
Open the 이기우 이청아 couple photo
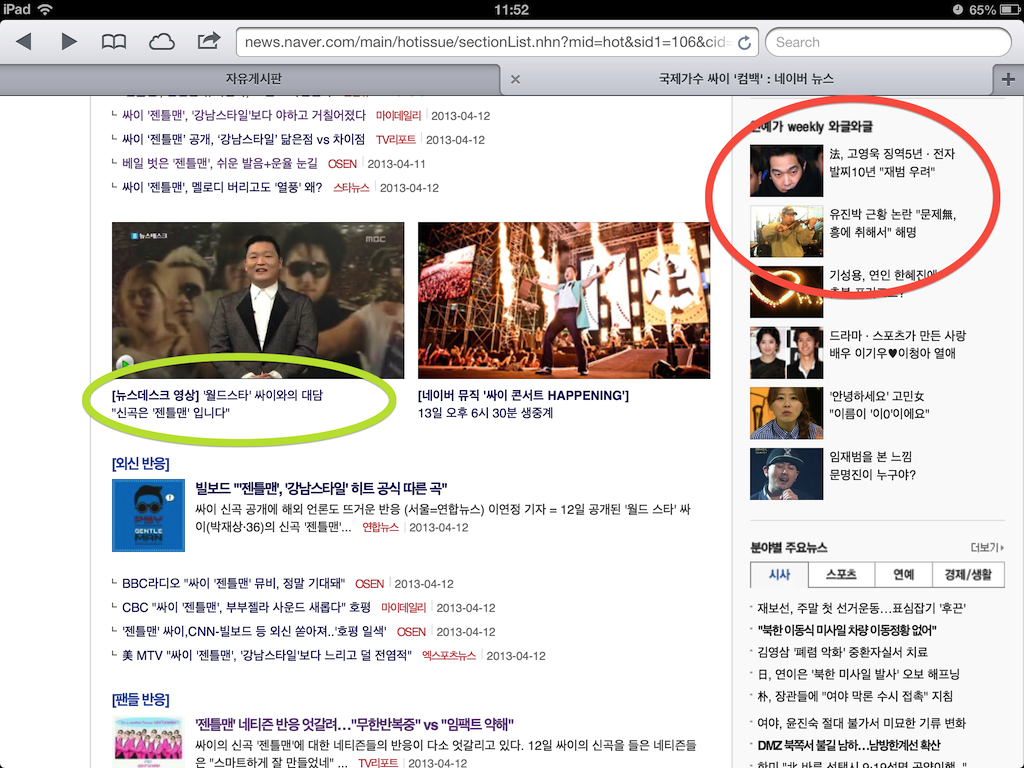tap(786, 353)
